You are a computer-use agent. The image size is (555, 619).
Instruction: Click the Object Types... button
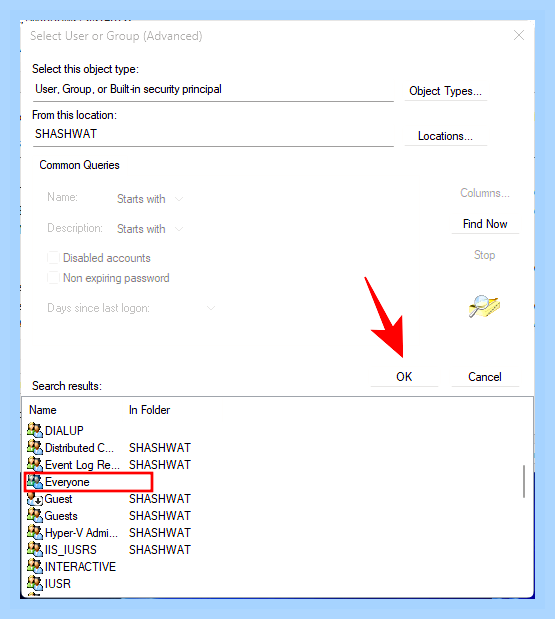point(445,91)
